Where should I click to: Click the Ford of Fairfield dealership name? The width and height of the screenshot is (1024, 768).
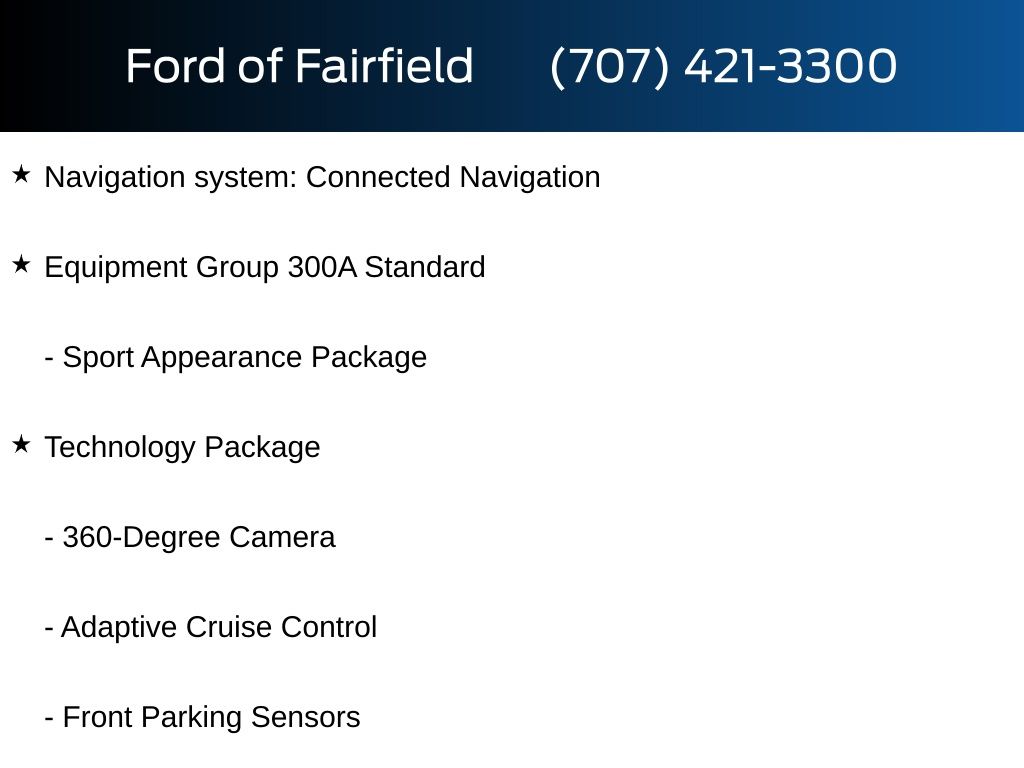(x=299, y=67)
